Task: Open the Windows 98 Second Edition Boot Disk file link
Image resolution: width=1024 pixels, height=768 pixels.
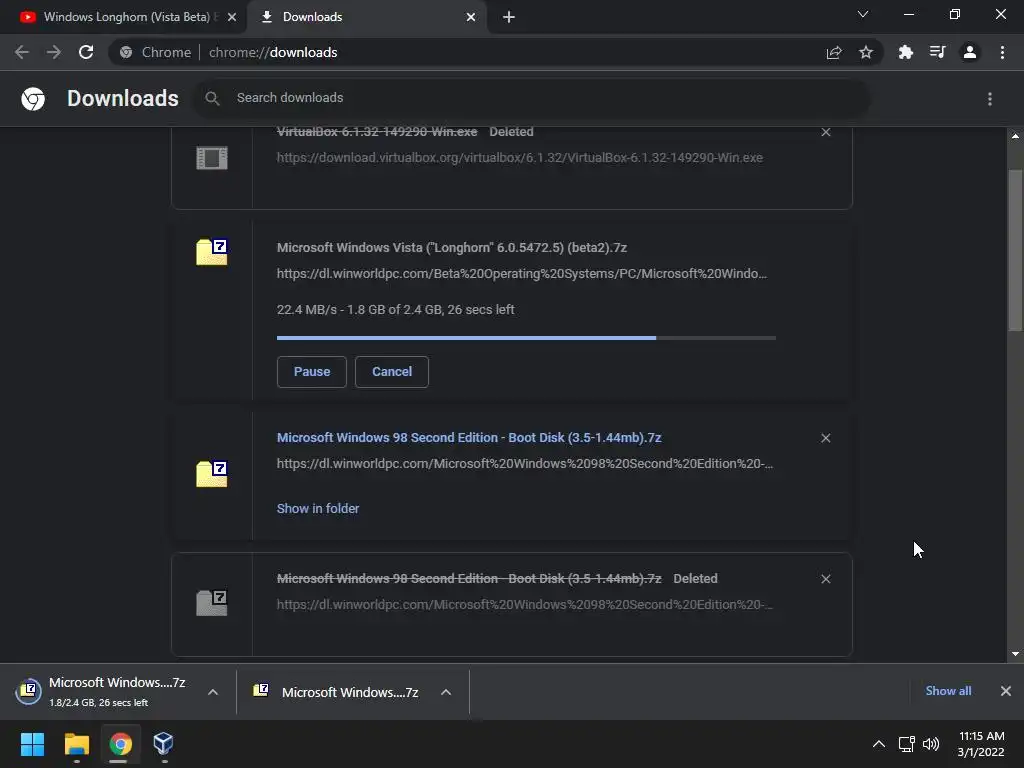Action: [469, 438]
